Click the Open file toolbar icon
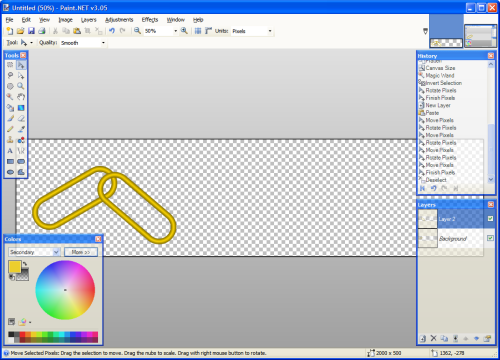This screenshot has width=500, height=360. (x=20, y=31)
